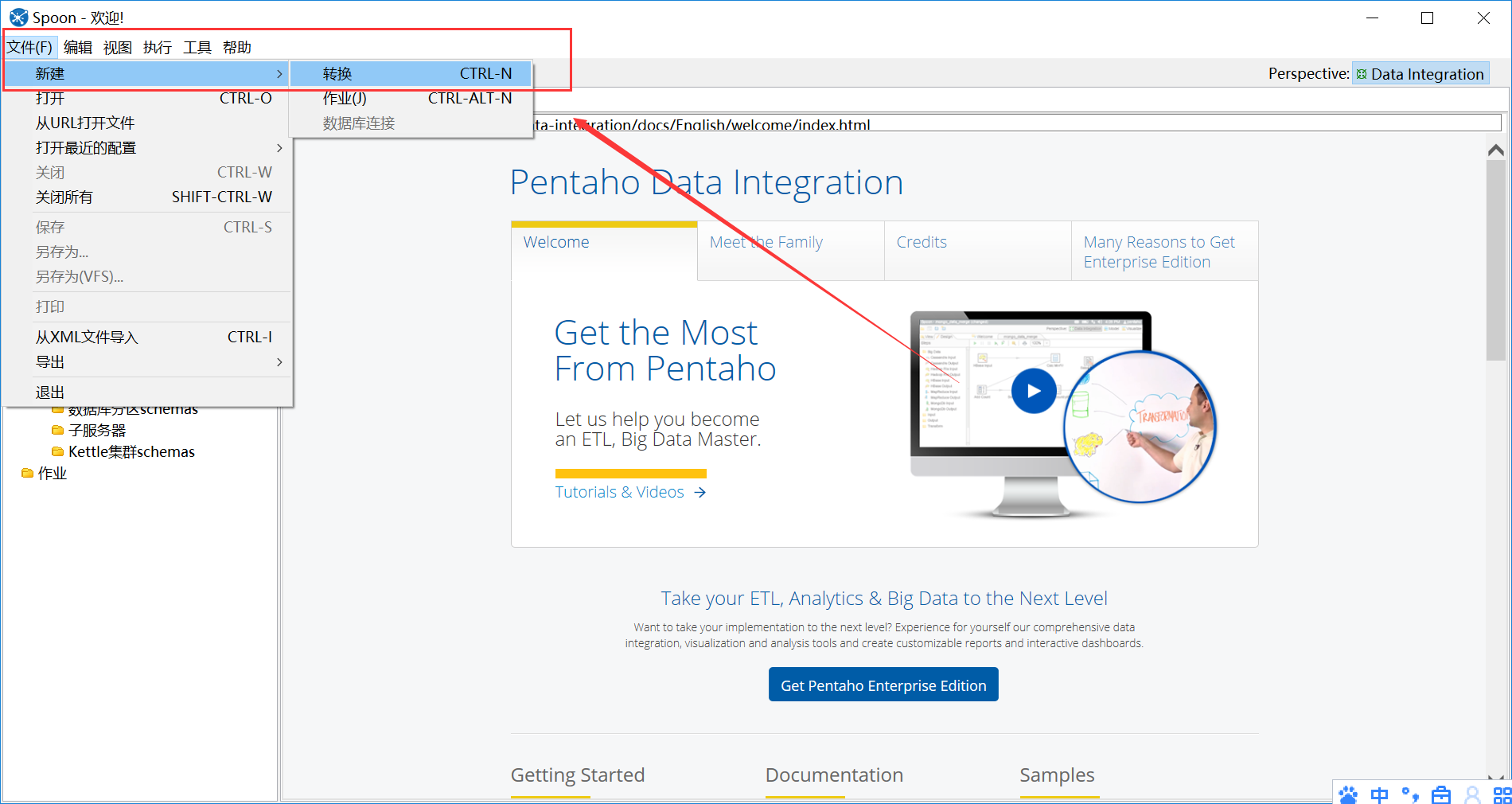The width and height of the screenshot is (1512, 804).
Task: Select Kettle集群schemas tree folder
Action: tap(131, 451)
